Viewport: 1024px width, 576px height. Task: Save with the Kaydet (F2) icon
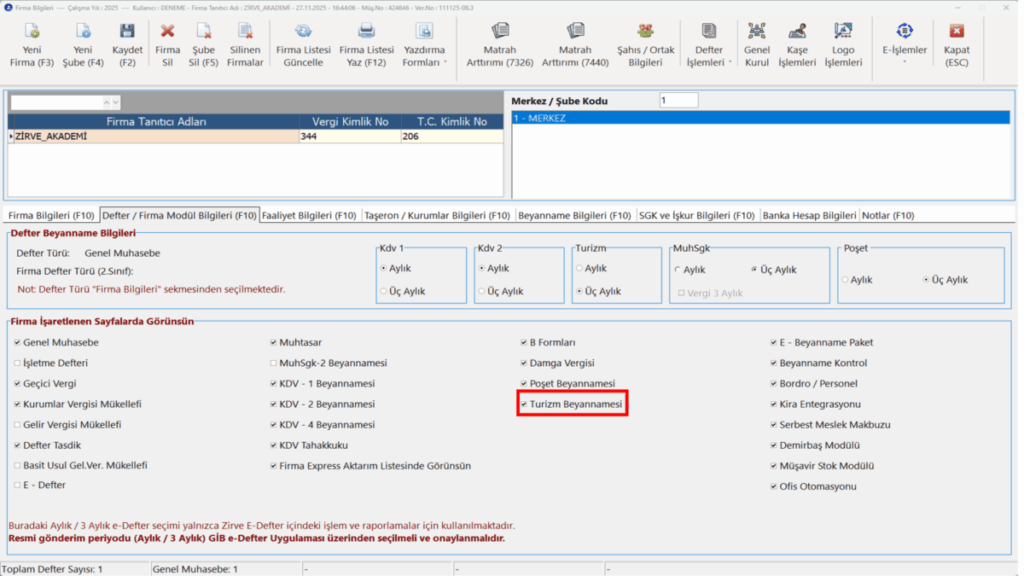(127, 31)
